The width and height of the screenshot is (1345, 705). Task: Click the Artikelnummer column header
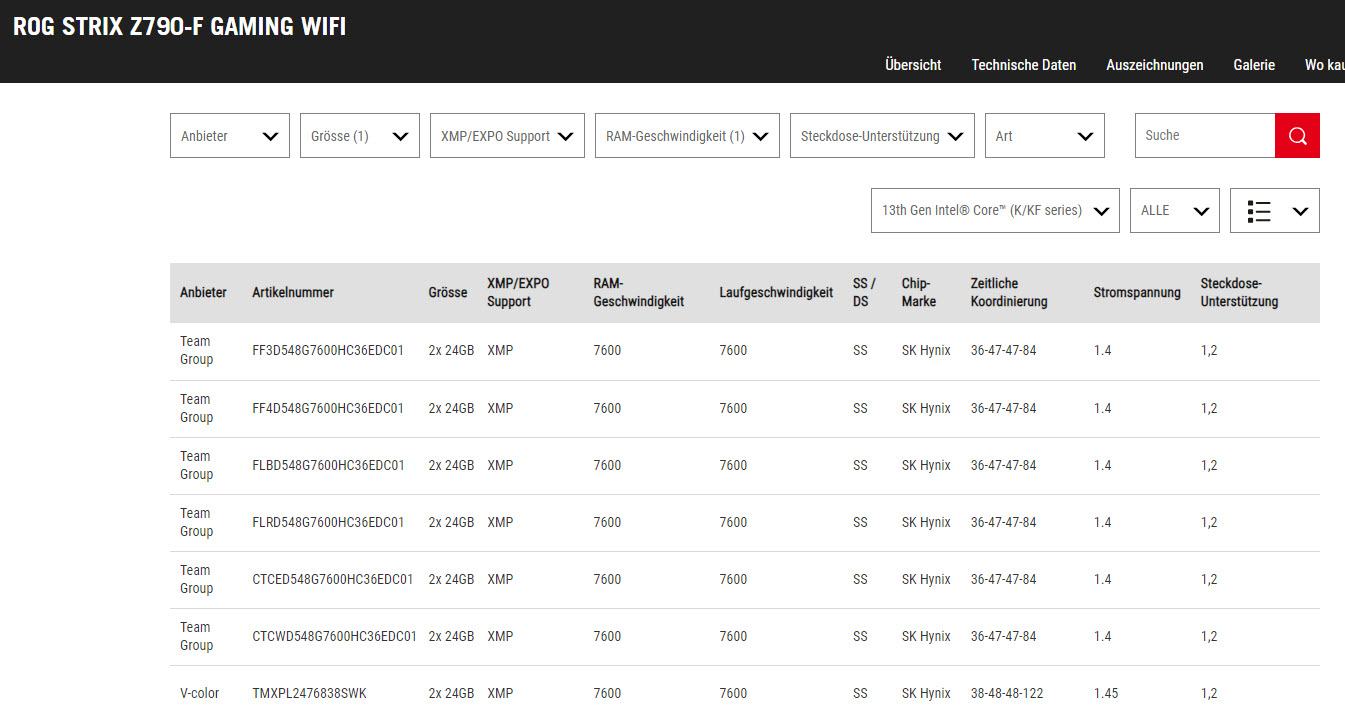pos(293,293)
